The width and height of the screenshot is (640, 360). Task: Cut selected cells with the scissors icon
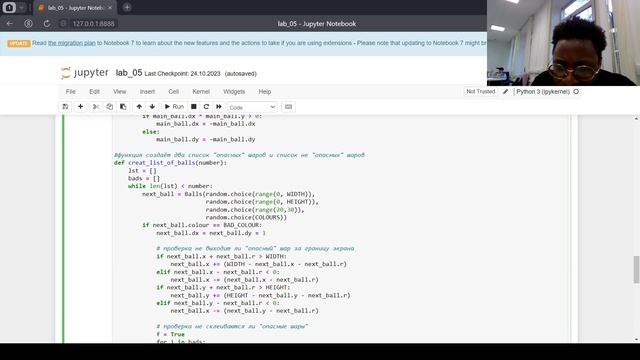96,107
